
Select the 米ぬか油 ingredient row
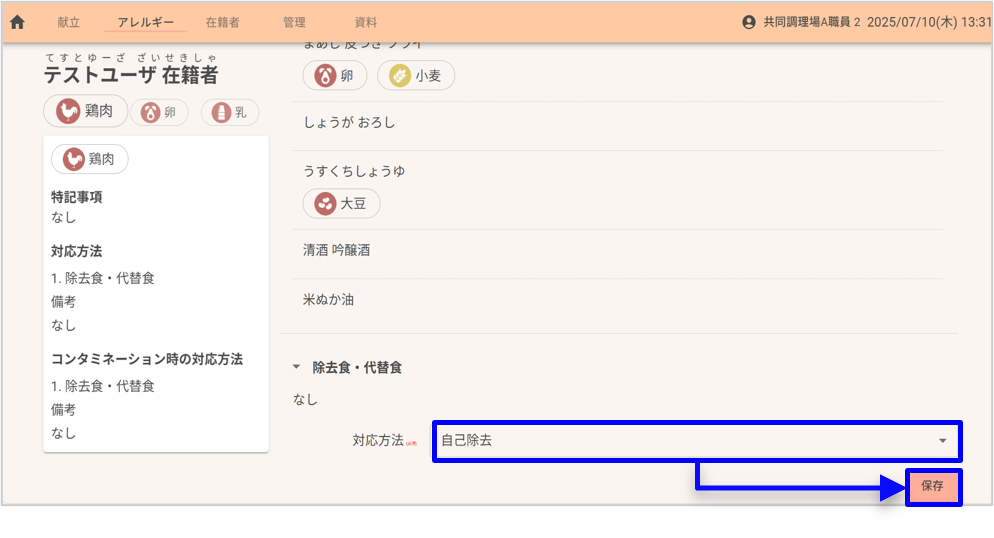pyautogui.click(x=329, y=299)
